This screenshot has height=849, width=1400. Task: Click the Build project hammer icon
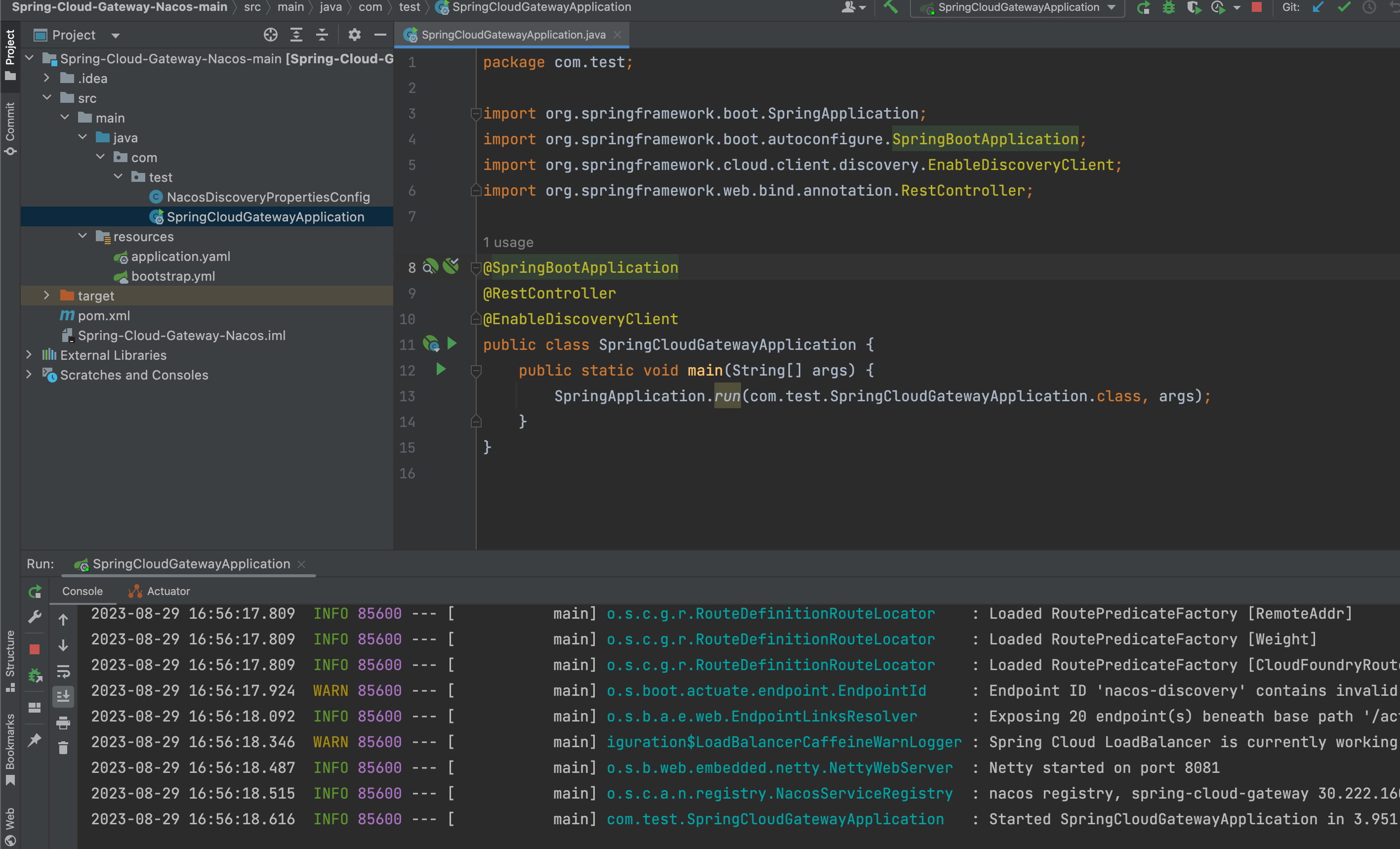[890, 7]
